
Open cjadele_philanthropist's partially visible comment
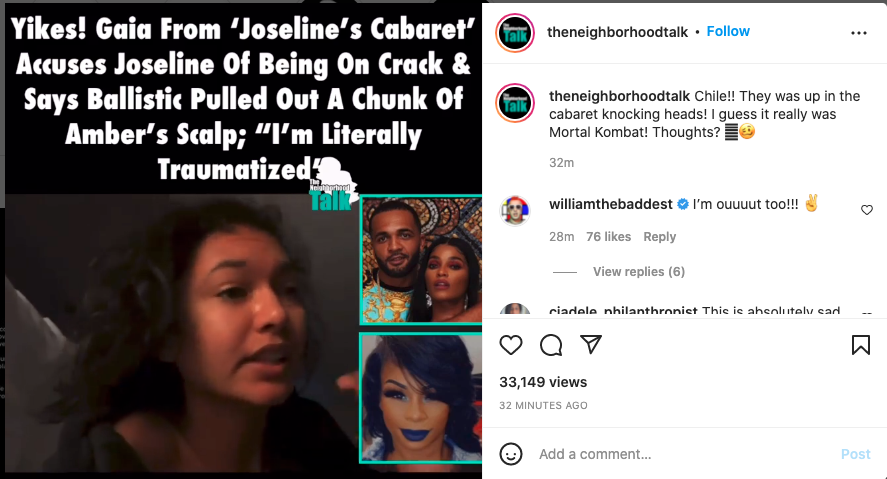(695, 310)
